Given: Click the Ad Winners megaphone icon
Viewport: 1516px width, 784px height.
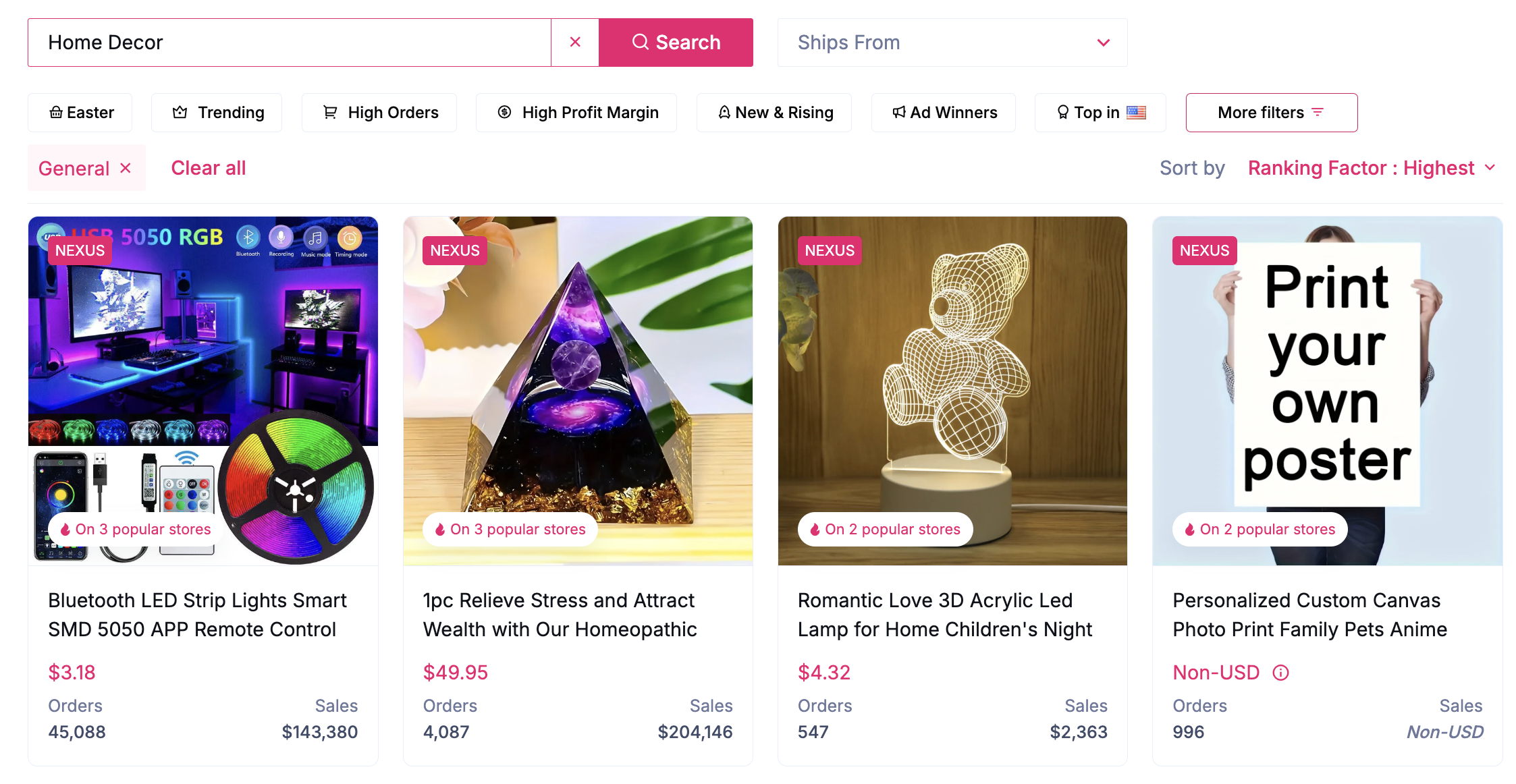Looking at the screenshot, I should click(898, 112).
